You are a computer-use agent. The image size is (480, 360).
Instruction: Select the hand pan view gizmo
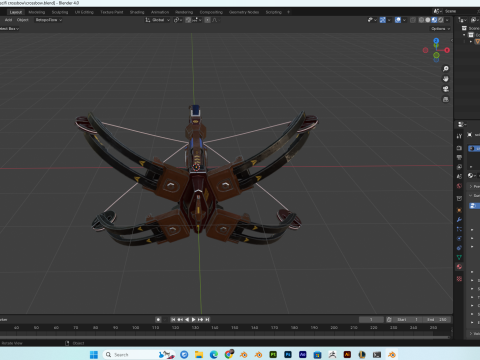tap(446, 79)
